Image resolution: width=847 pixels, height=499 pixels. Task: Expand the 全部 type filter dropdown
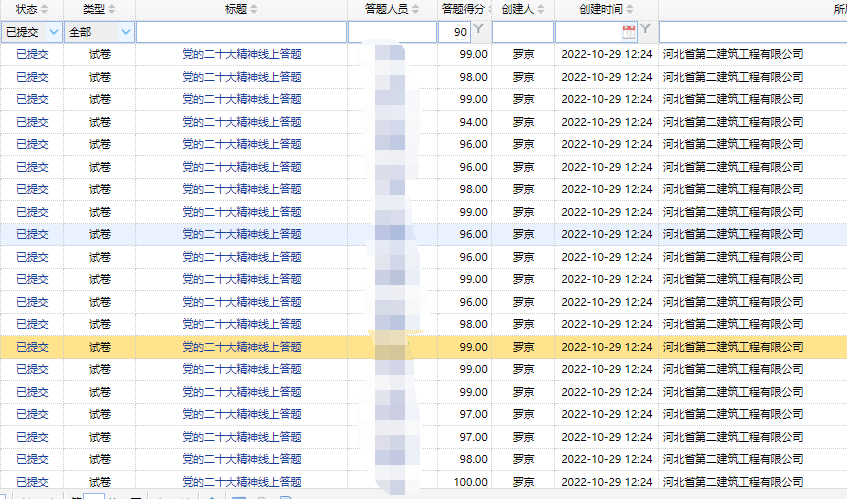[x=123, y=32]
